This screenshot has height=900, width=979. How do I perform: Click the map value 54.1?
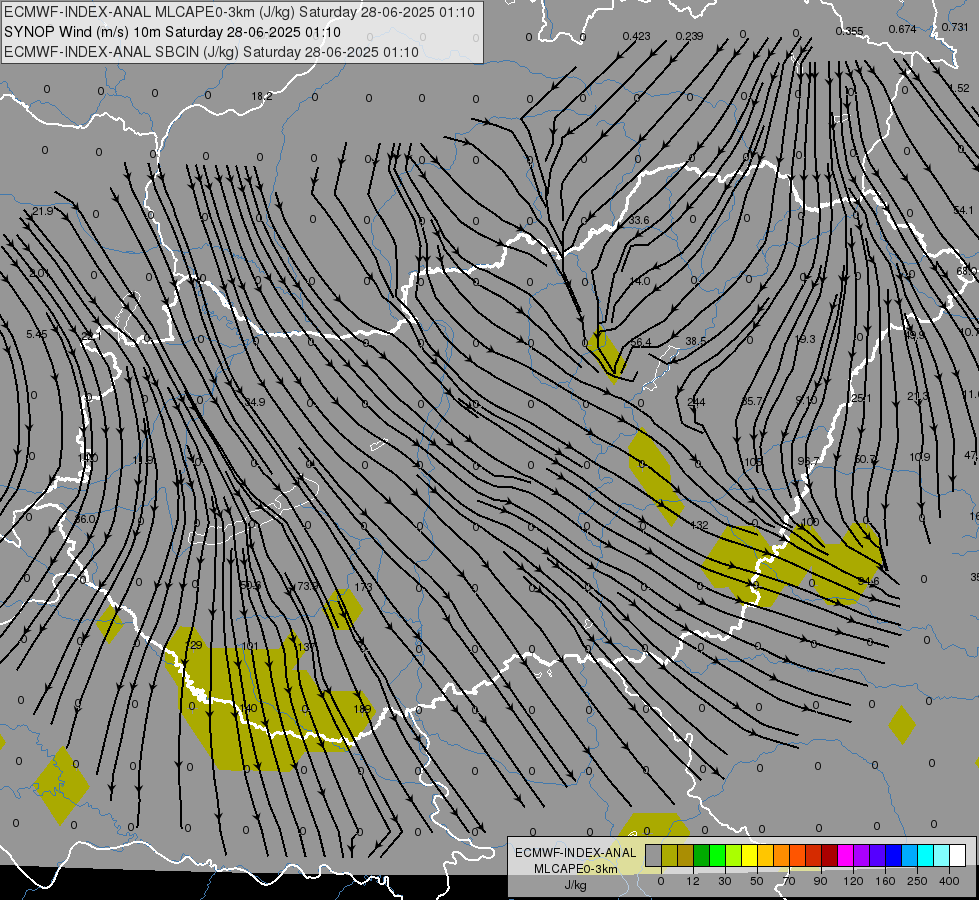pos(963,210)
